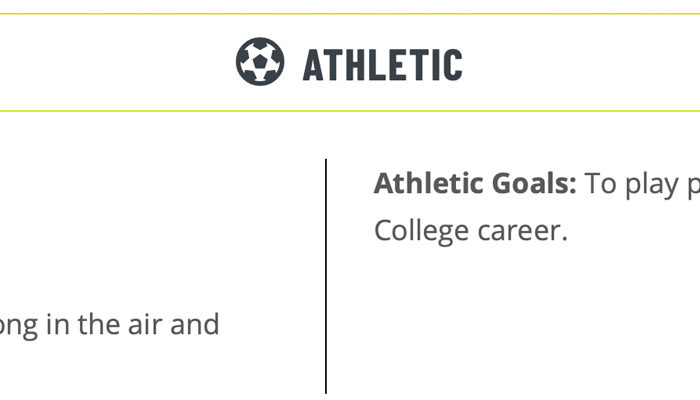
Task: Click the bold word "Goals:"
Action: click(x=534, y=183)
